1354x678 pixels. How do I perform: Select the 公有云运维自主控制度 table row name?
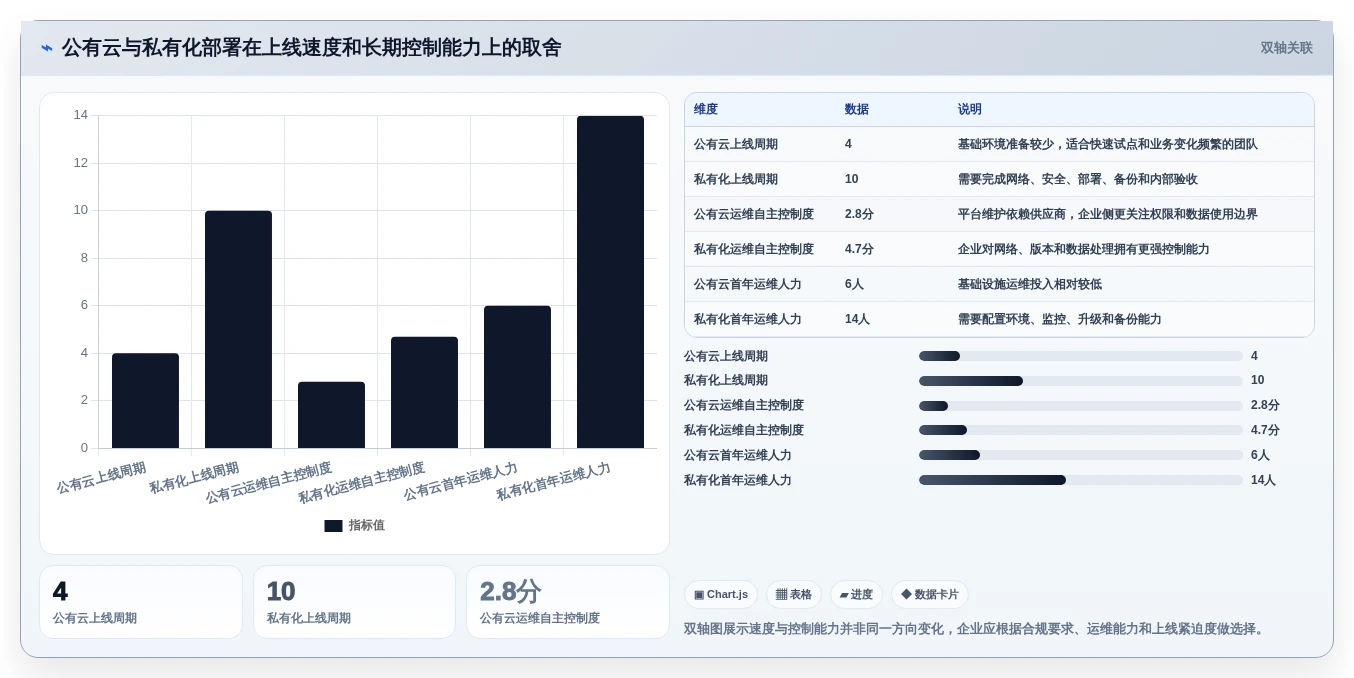(x=754, y=215)
